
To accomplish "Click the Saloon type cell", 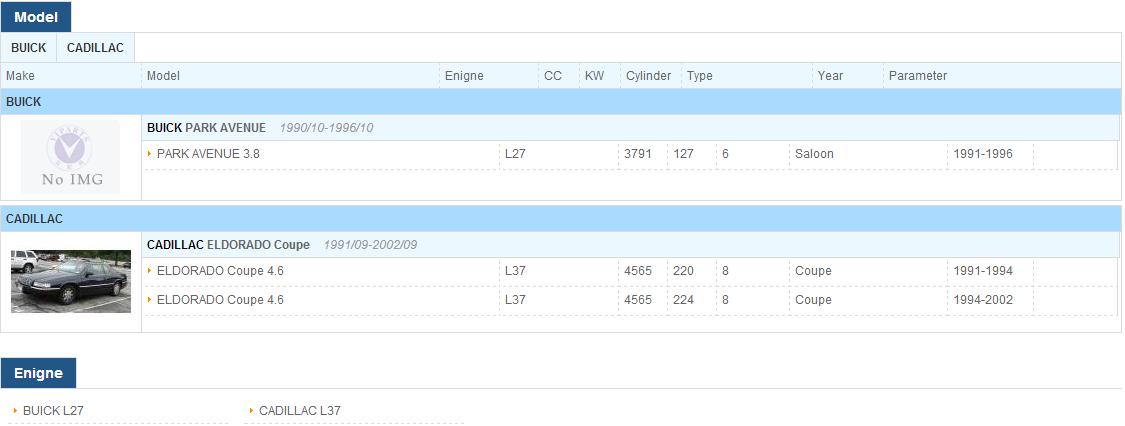I will tap(814, 153).
